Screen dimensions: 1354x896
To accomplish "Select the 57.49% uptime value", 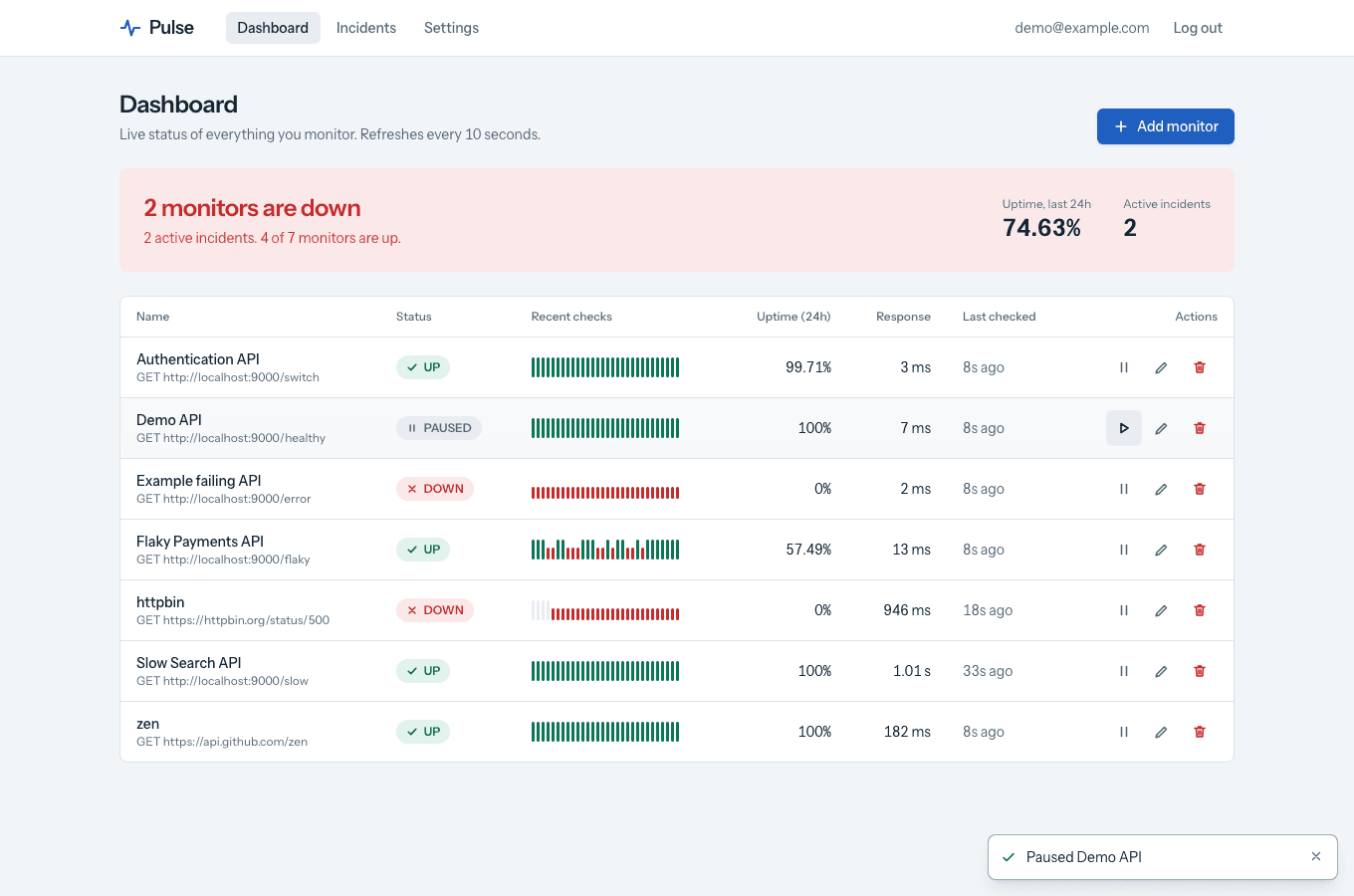I will [808, 550].
